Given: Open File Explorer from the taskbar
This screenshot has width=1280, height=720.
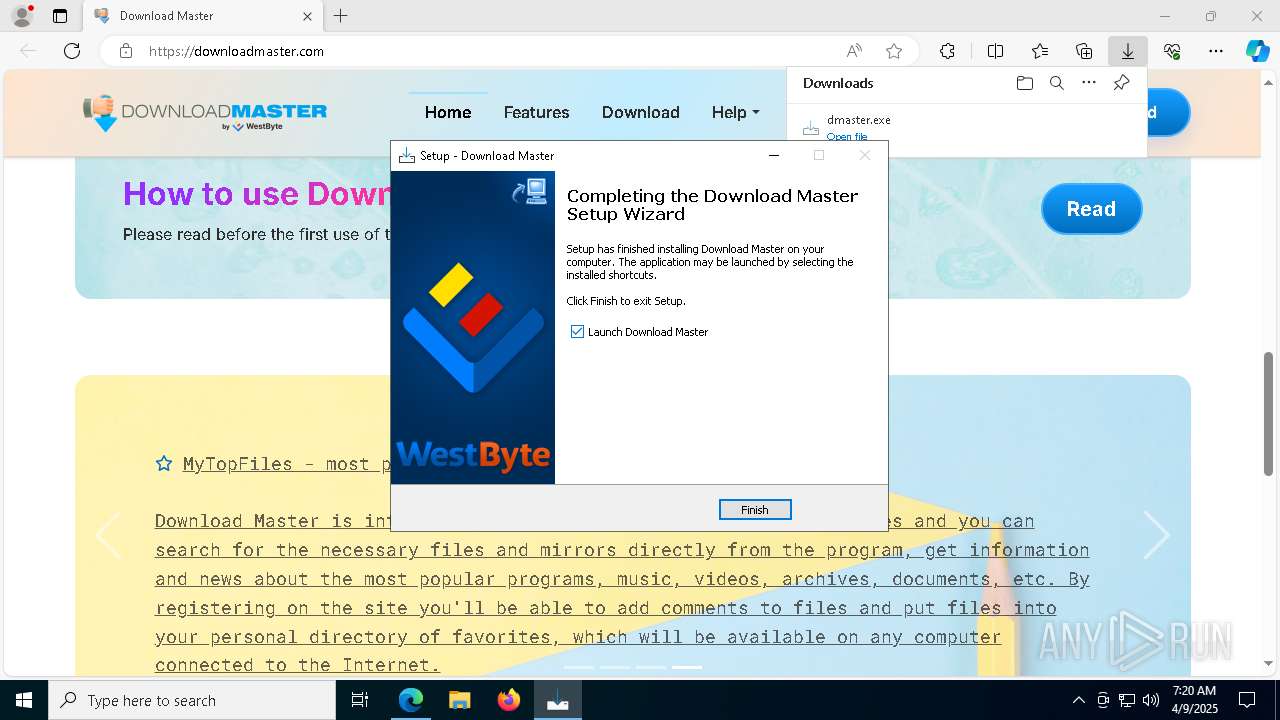Looking at the screenshot, I should (x=459, y=700).
